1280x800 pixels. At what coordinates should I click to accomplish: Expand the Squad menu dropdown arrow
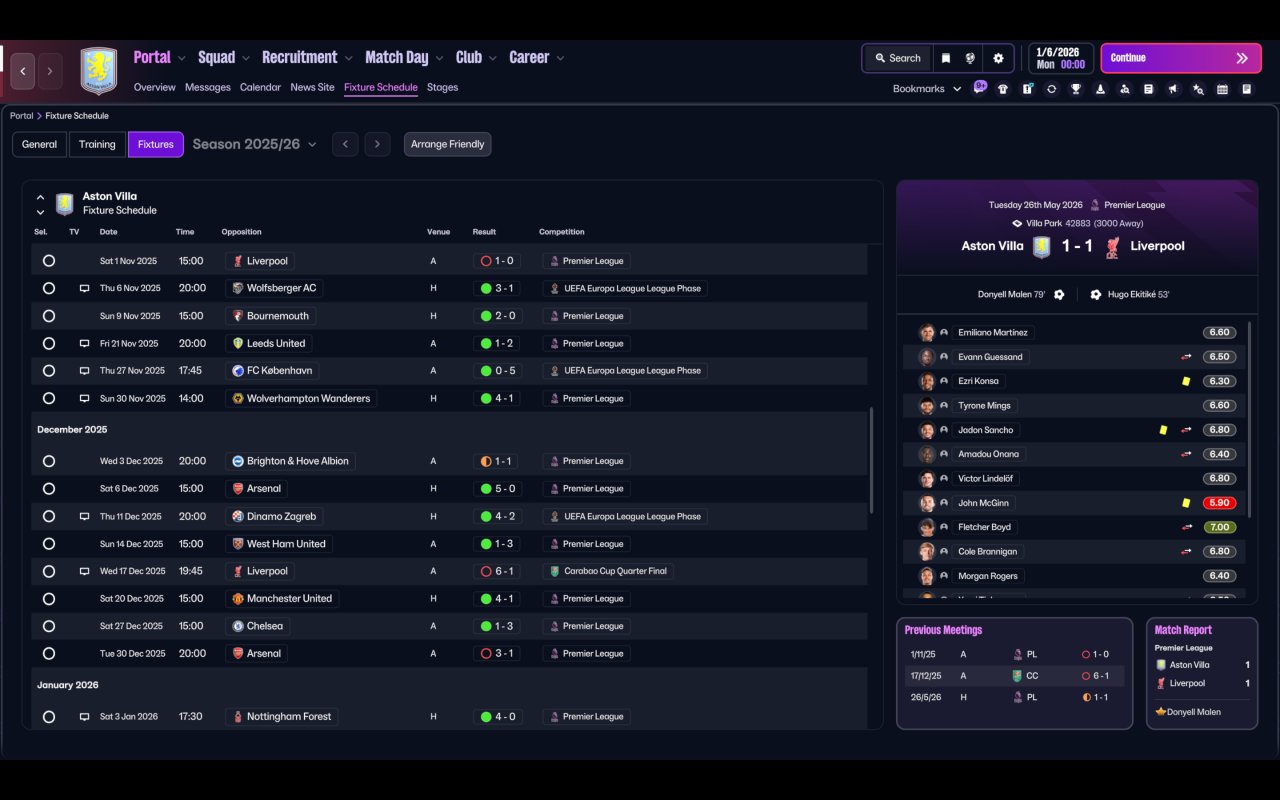tap(246, 59)
